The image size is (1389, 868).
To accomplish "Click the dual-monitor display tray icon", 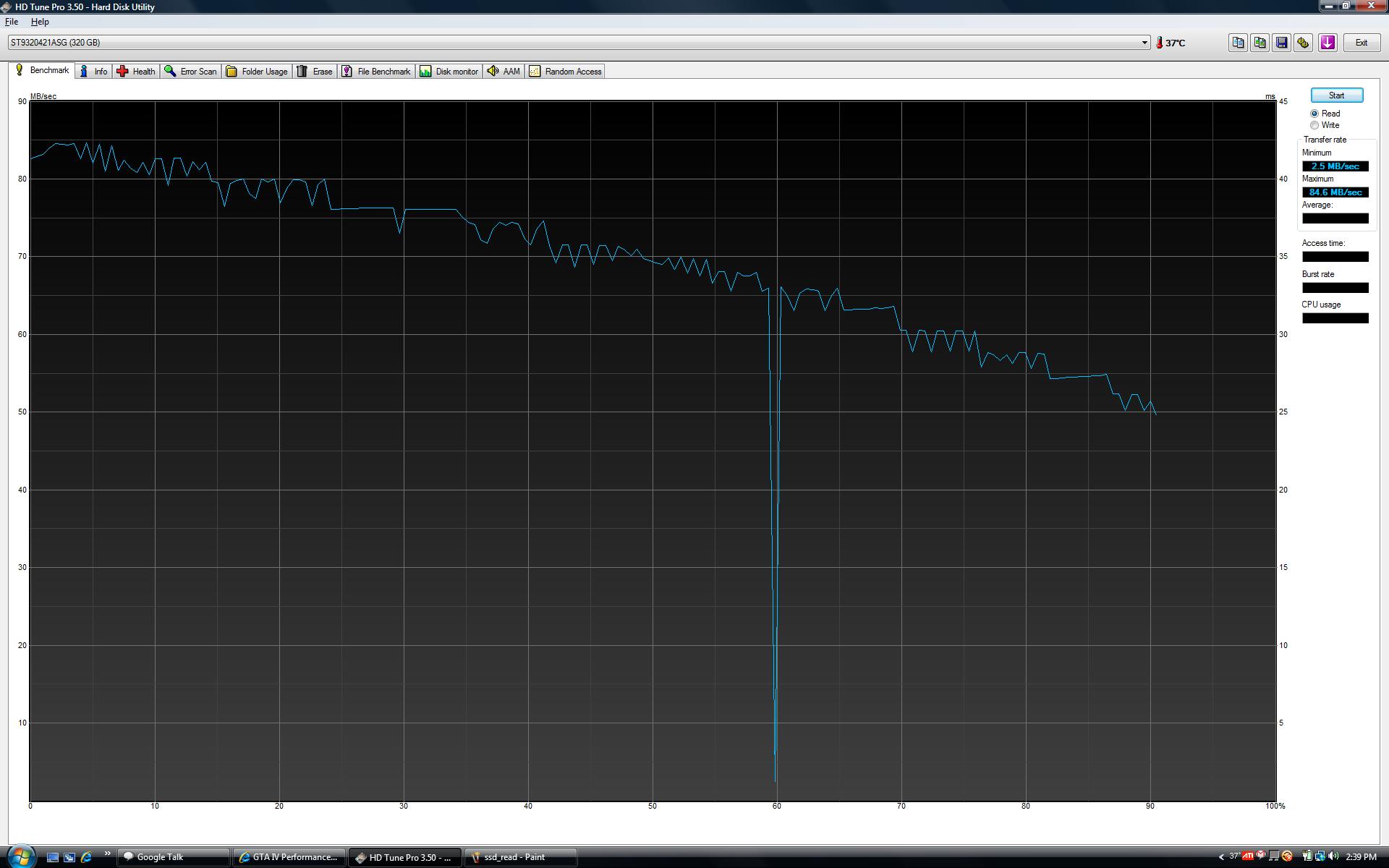I will tap(1274, 856).
